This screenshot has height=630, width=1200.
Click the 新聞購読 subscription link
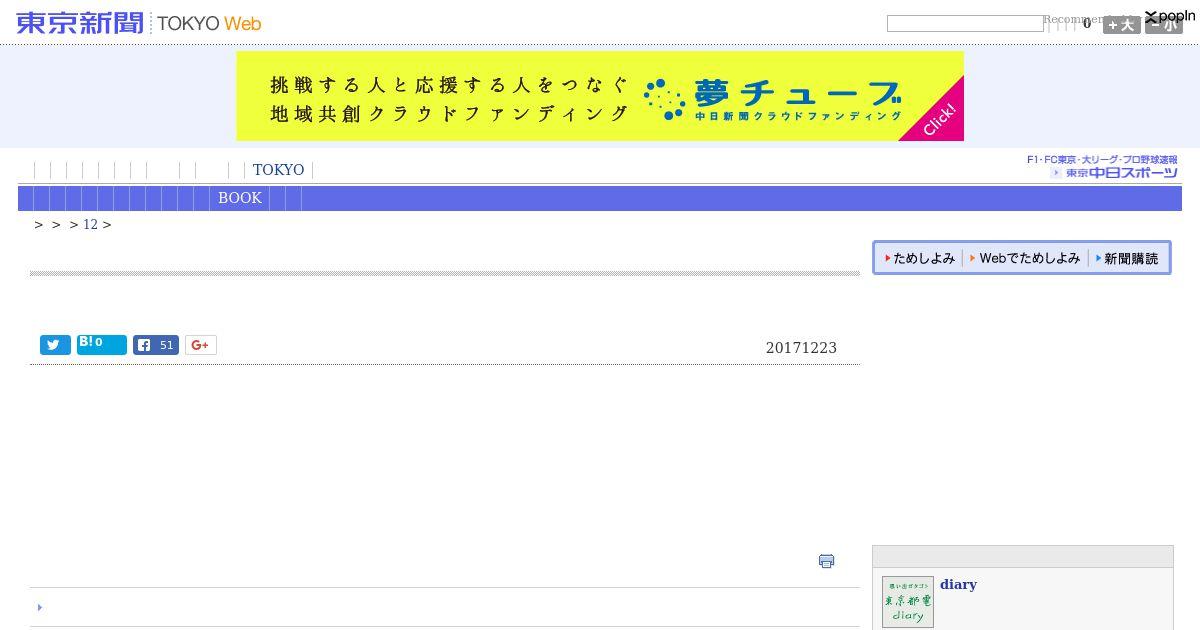(1127, 258)
